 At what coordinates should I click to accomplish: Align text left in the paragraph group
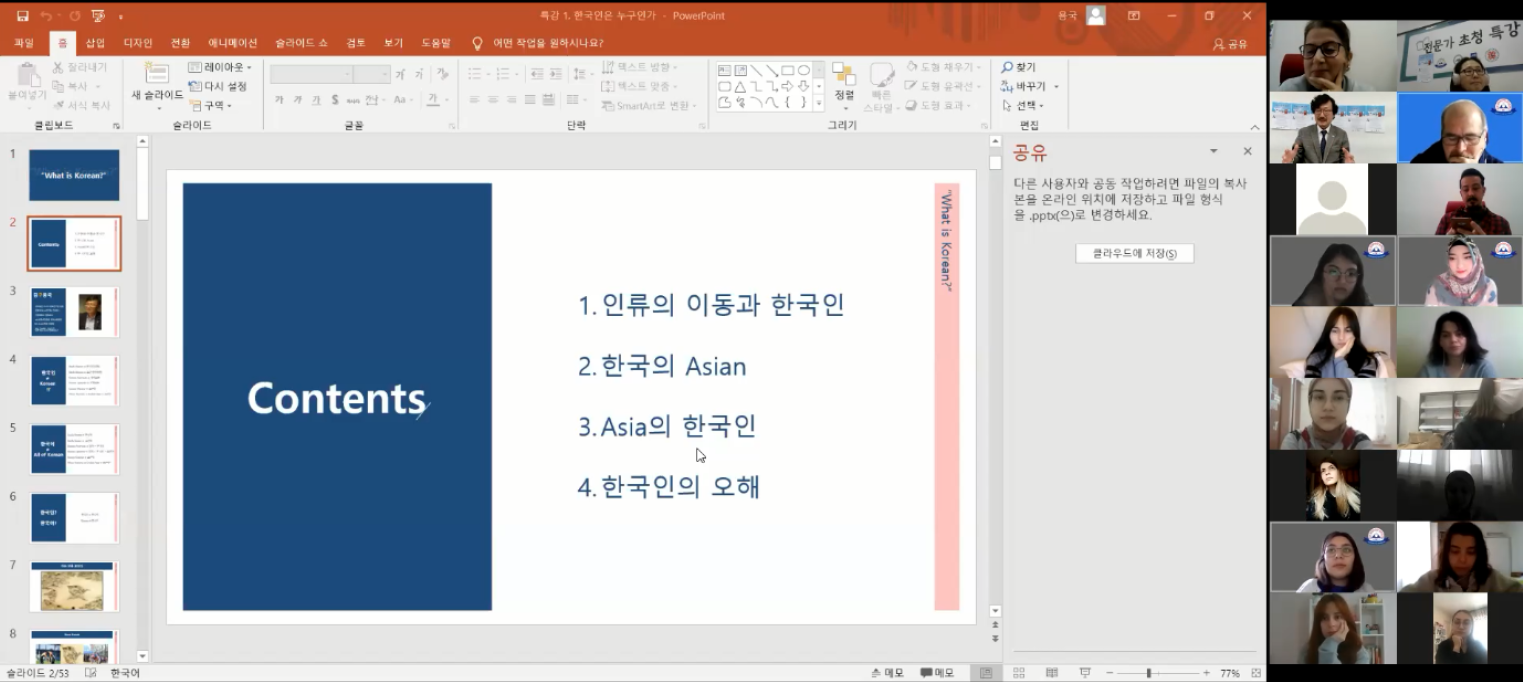click(x=474, y=100)
